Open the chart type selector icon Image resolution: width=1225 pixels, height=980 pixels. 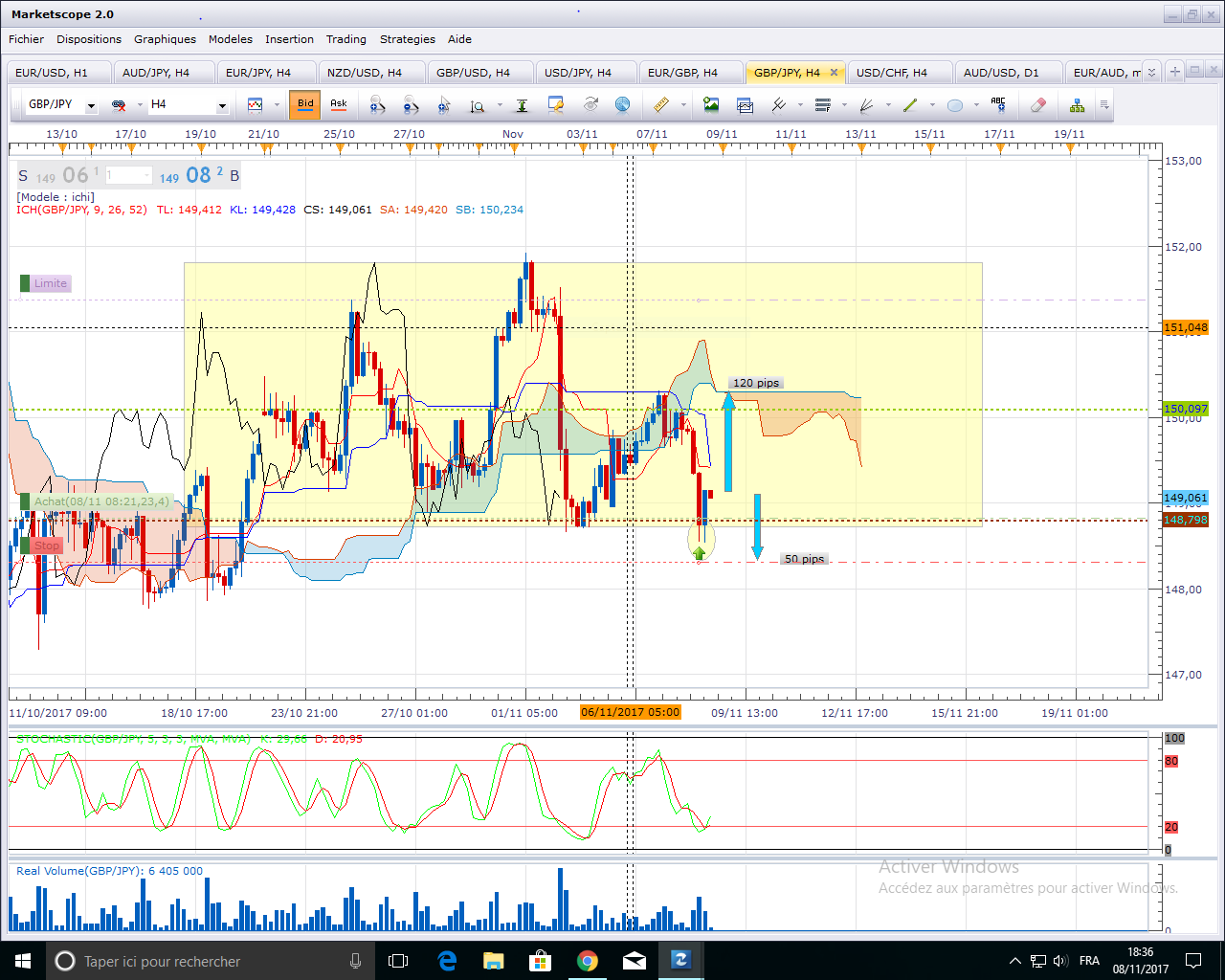[255, 104]
